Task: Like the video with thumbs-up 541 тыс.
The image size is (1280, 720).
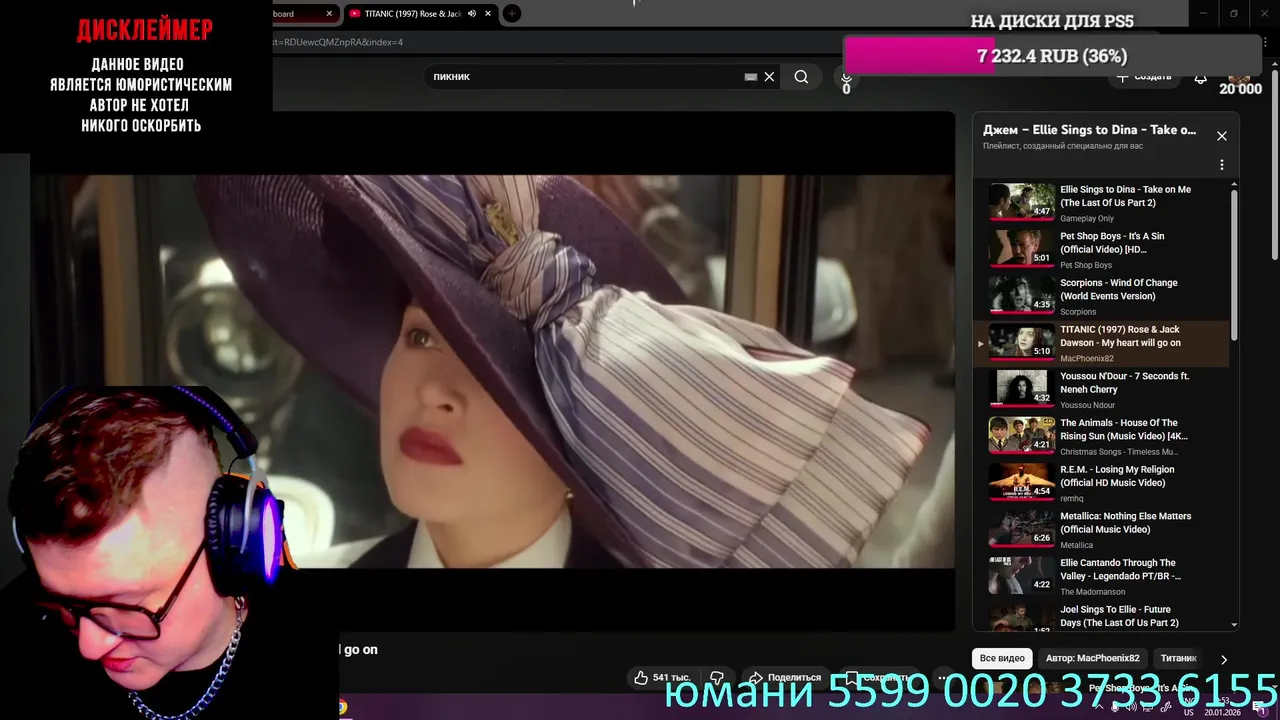Action: click(662, 677)
